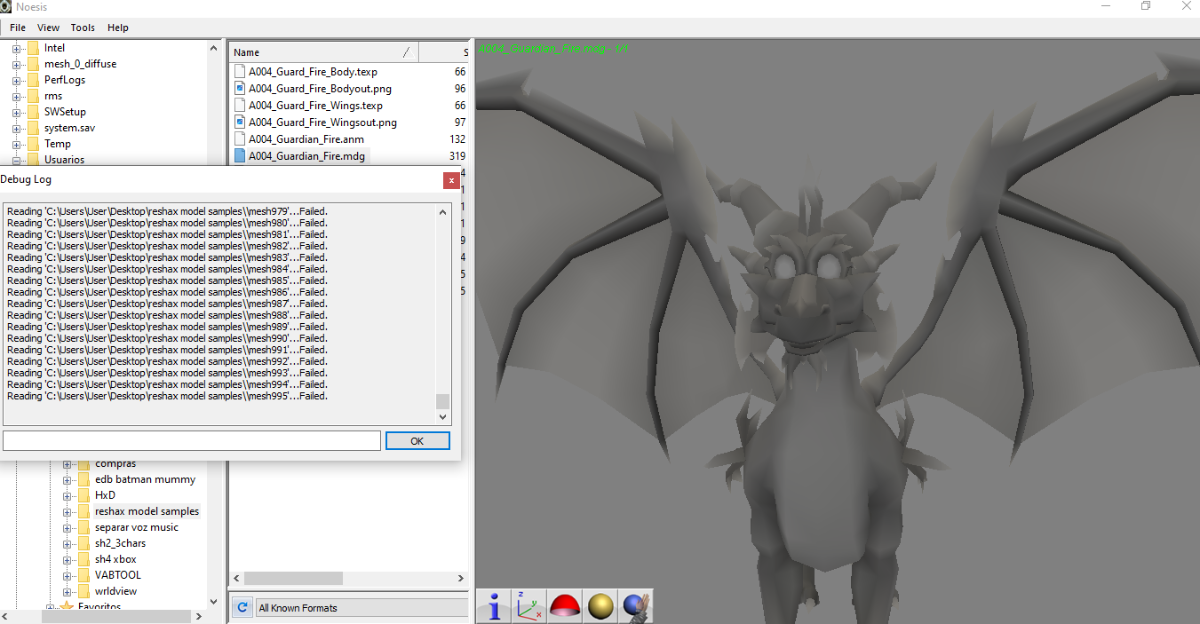Click the Debug Log command input field

pyautogui.click(x=192, y=441)
